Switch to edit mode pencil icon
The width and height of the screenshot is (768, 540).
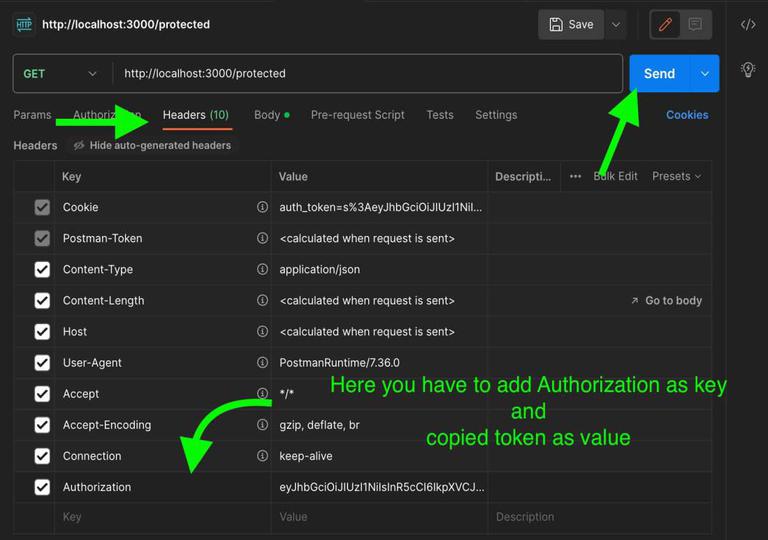tap(665, 25)
